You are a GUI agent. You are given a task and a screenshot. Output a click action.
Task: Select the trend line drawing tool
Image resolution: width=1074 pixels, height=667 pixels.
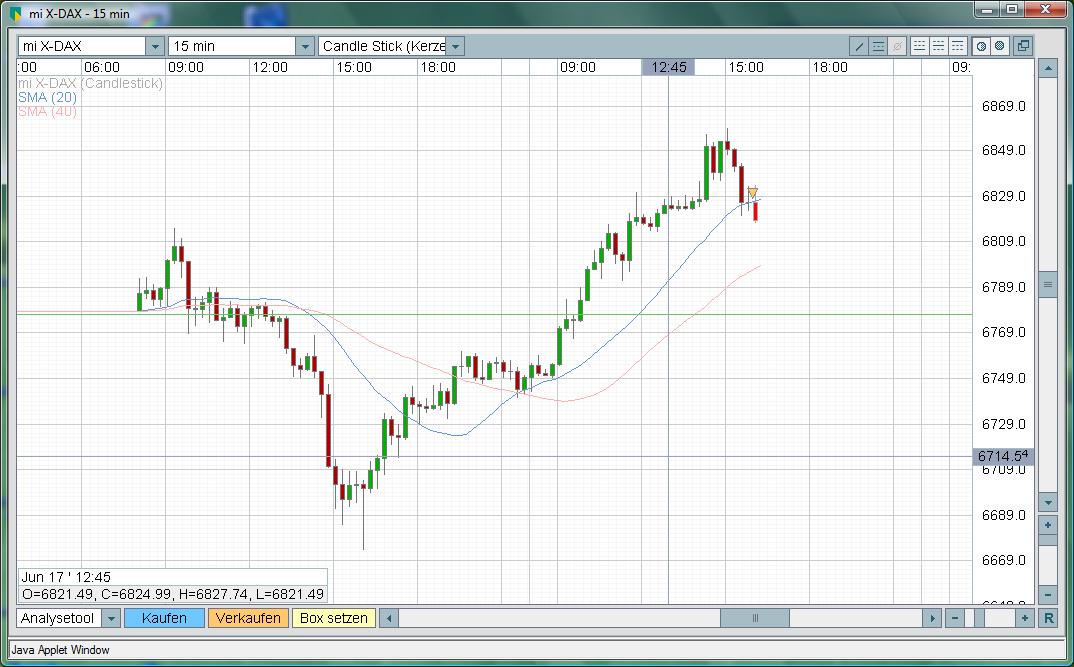[x=859, y=46]
